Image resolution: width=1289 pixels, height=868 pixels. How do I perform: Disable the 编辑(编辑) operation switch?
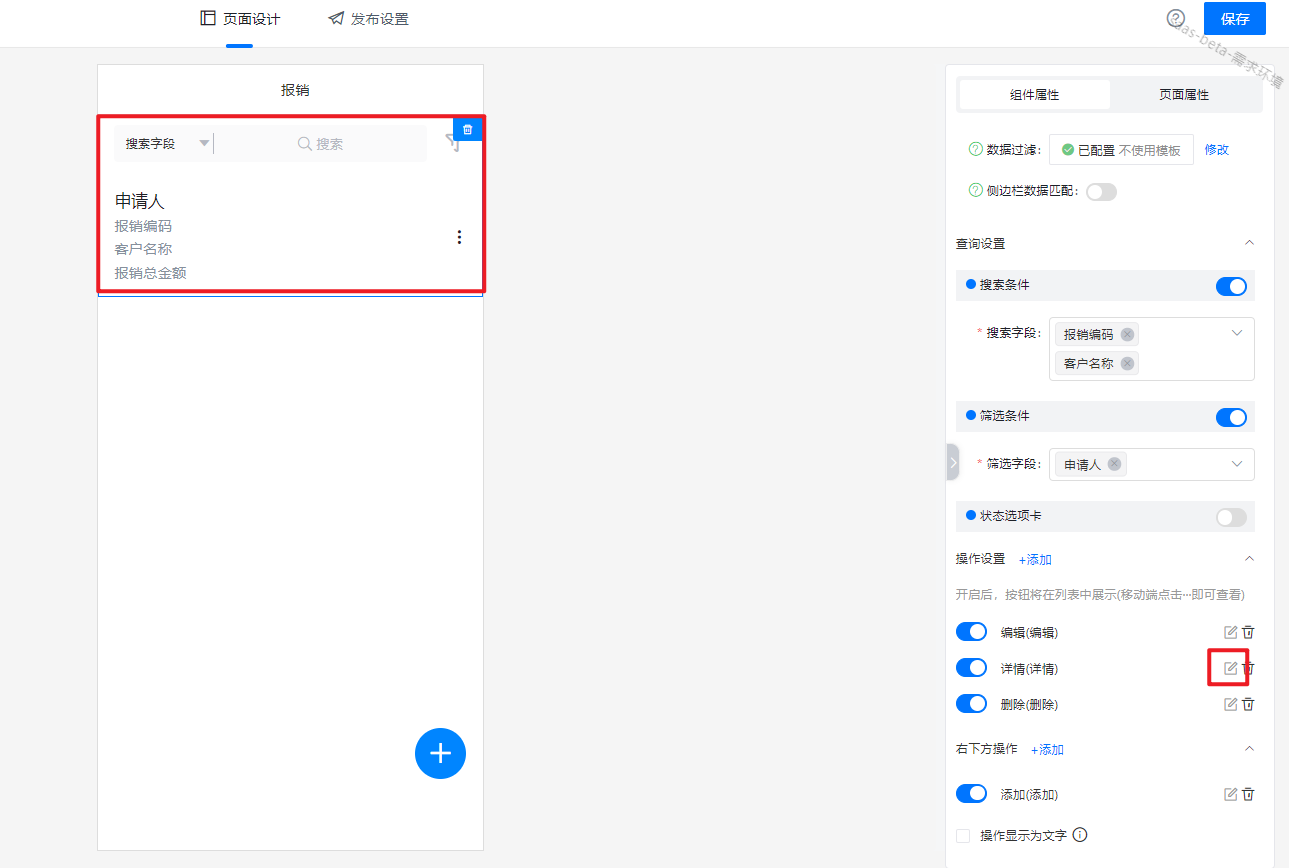coord(971,631)
